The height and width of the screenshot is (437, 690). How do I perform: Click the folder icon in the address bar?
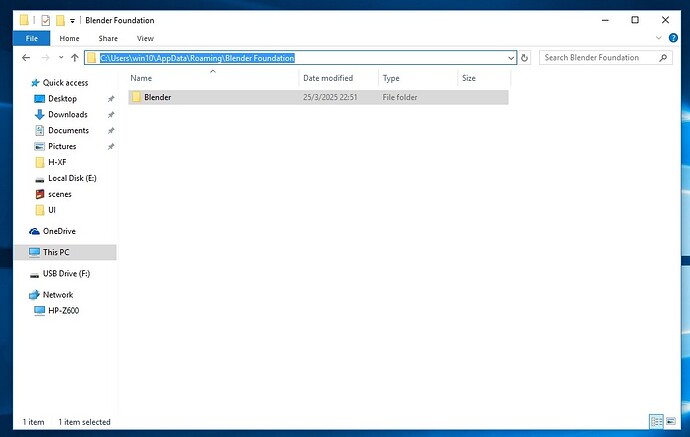(x=92, y=58)
